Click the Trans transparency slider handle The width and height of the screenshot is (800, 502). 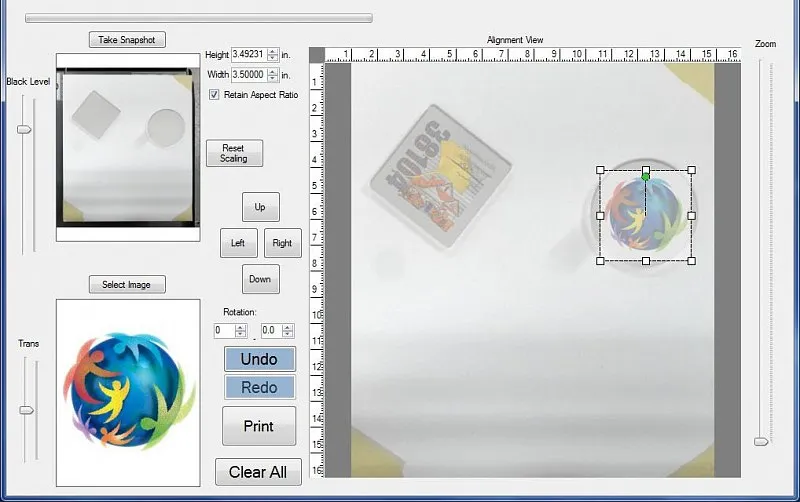(27, 410)
